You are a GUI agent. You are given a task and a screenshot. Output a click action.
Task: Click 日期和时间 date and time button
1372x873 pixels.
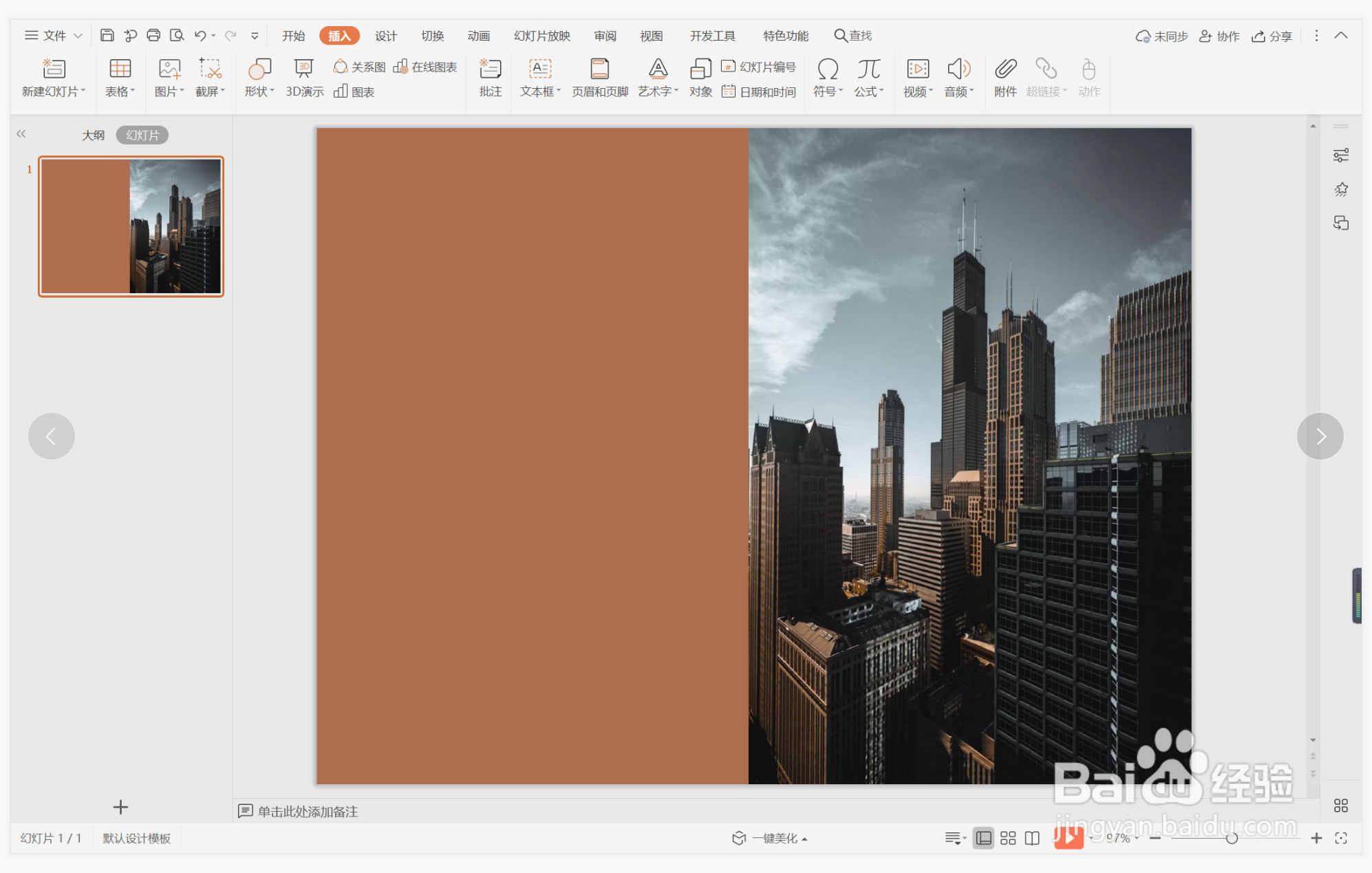758,91
